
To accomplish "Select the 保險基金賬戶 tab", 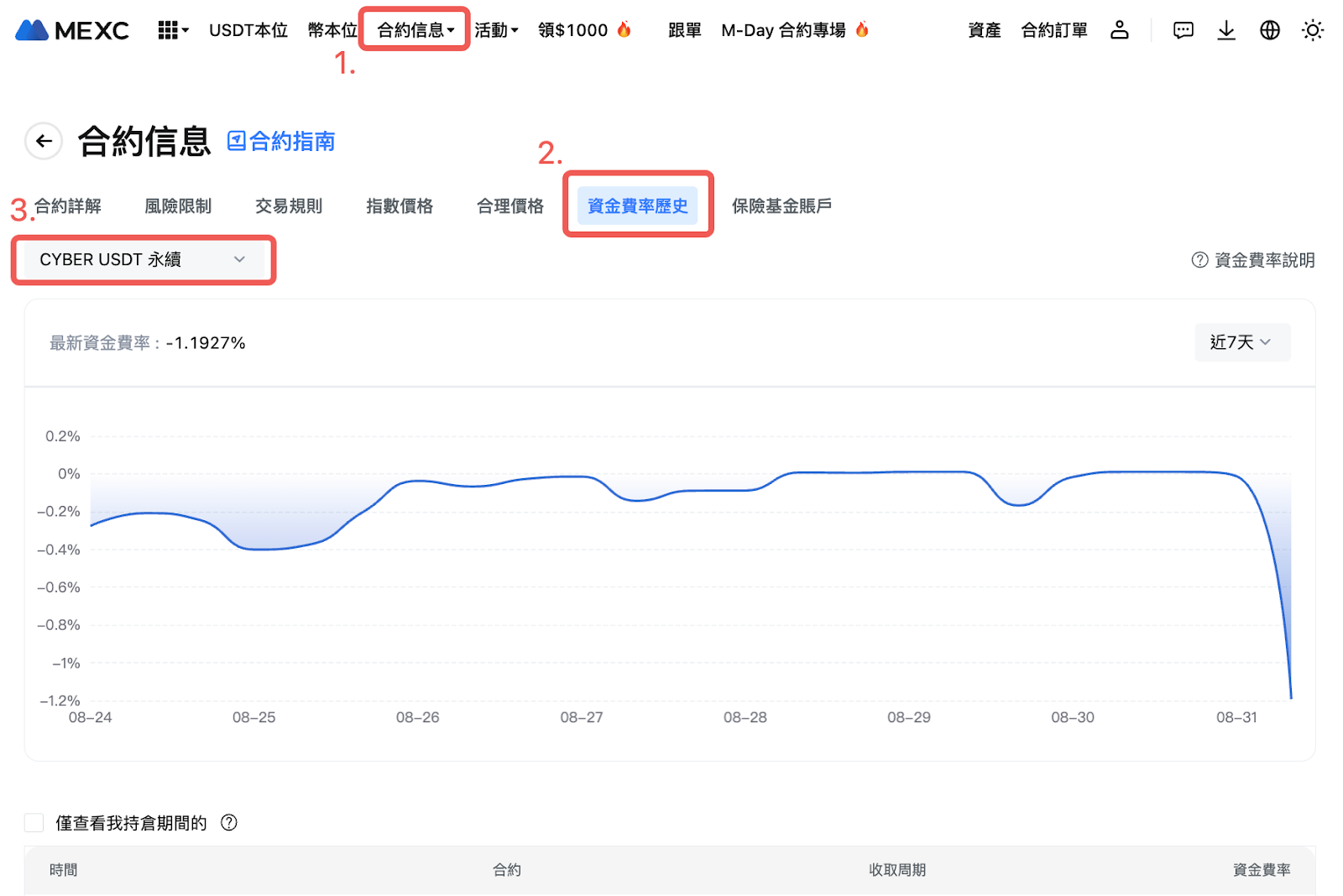I will (x=781, y=206).
